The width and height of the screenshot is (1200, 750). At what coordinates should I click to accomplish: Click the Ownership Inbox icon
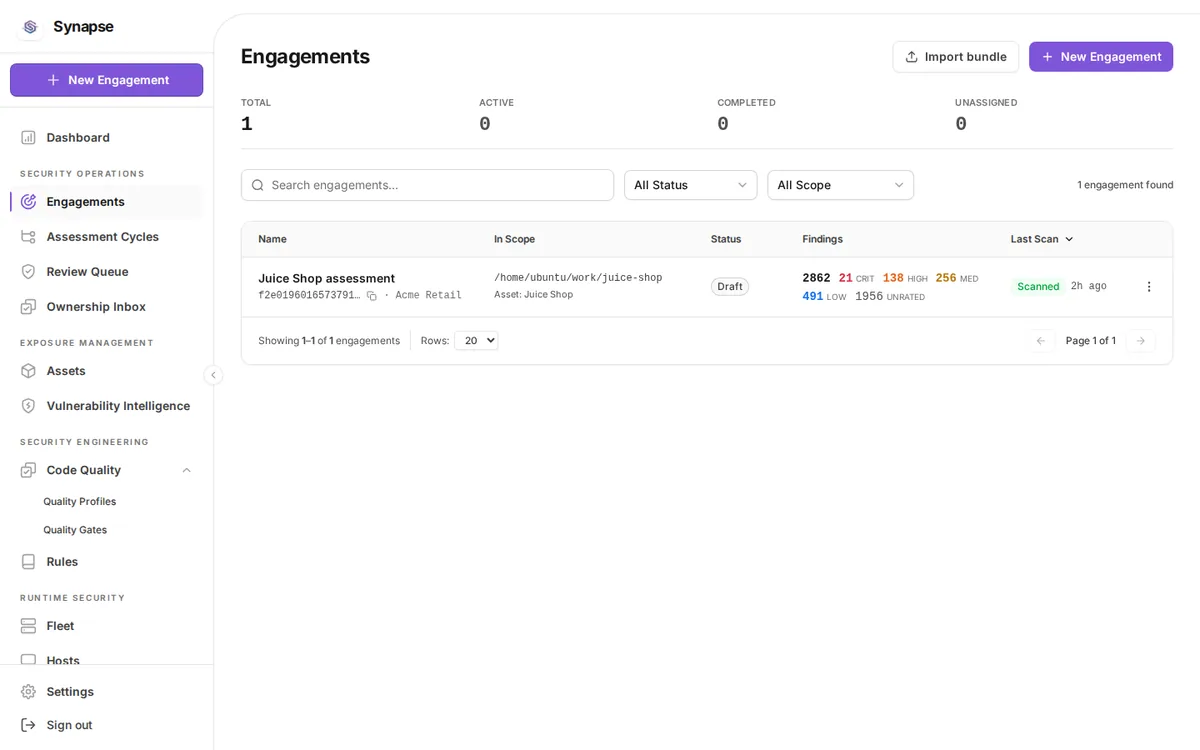pos(28,306)
